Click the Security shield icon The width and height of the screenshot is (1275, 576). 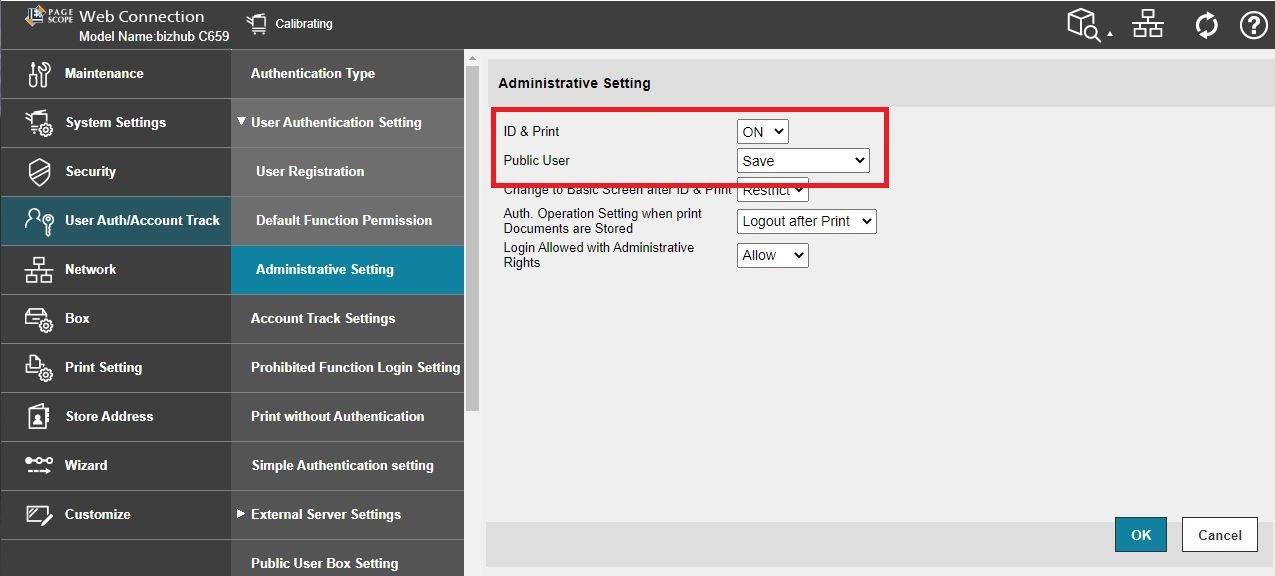pos(38,172)
